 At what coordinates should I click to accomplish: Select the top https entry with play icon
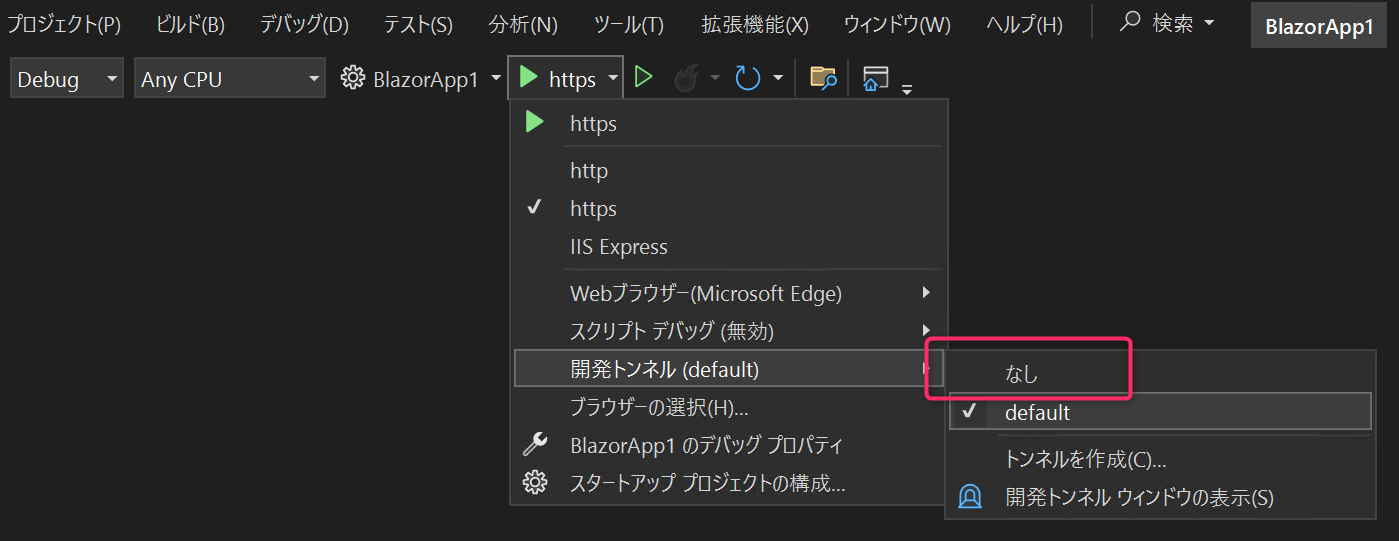point(728,123)
